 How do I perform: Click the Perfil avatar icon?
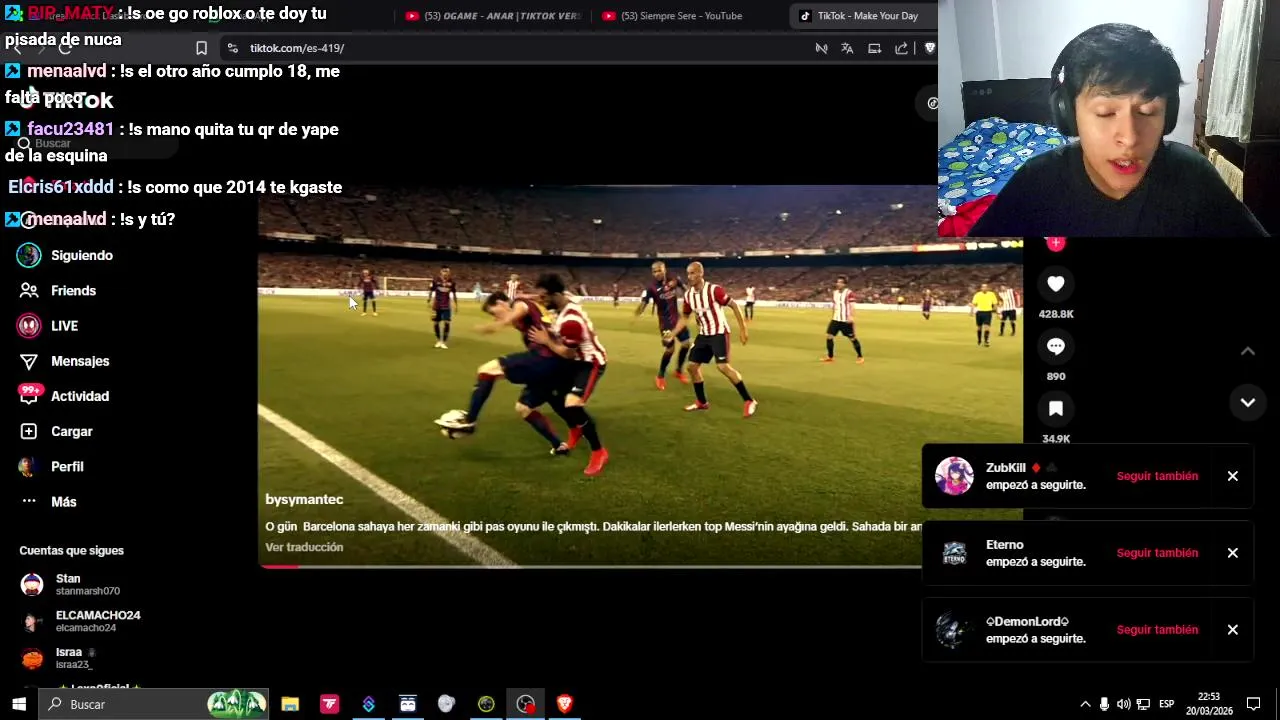(29, 466)
